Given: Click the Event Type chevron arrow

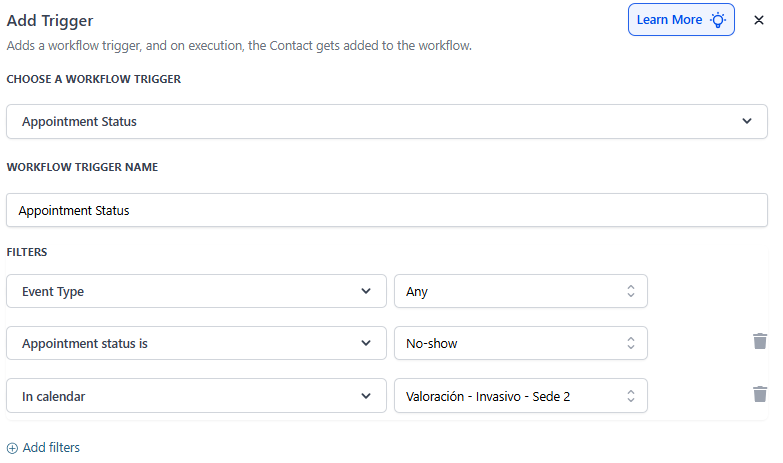Looking at the screenshot, I should click(365, 291).
